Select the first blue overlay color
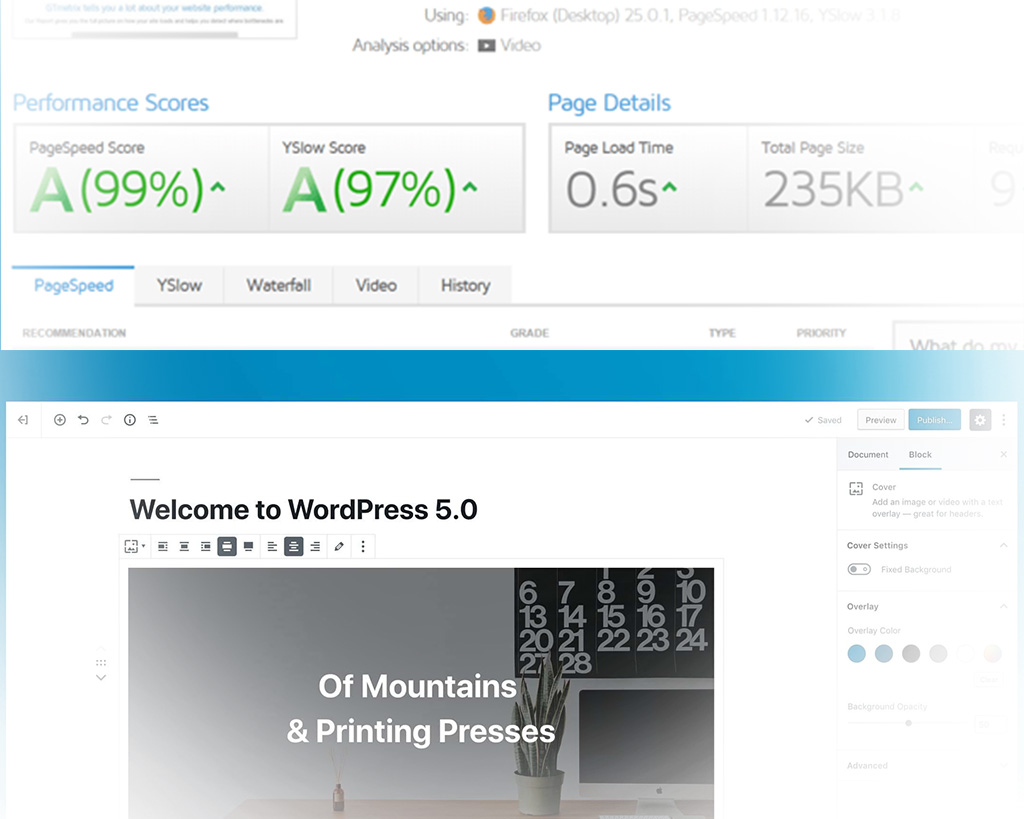This screenshot has height=819, width=1024. [856, 653]
